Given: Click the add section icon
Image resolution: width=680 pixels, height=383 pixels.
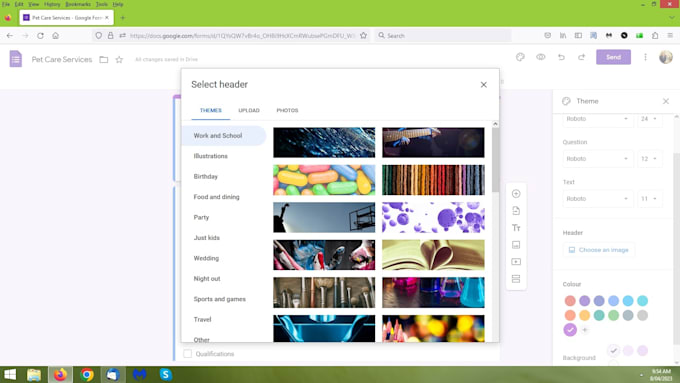Looking at the screenshot, I should click(x=516, y=278).
